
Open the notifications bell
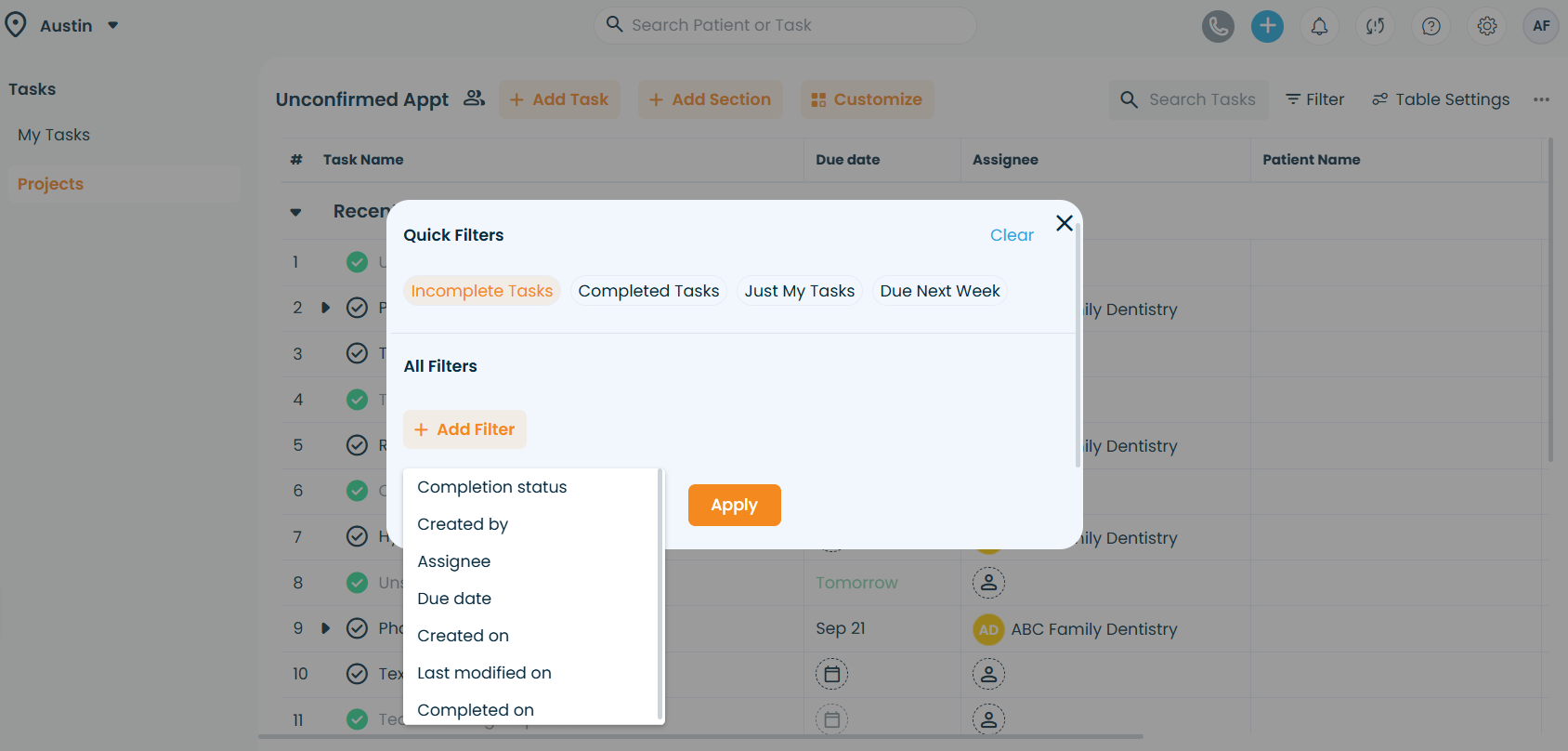click(1319, 26)
